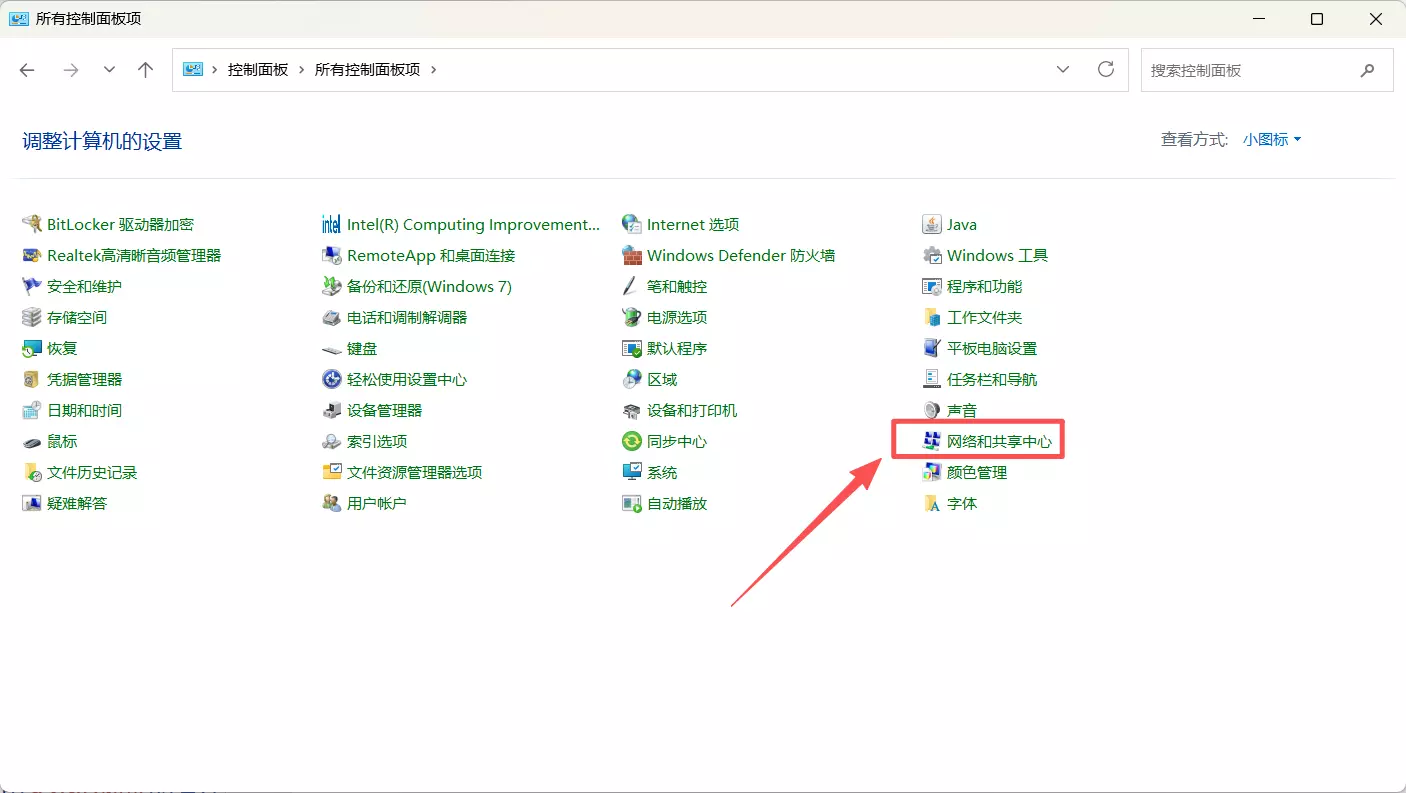This screenshot has height=793, width=1406.
Task: Expand the chevron before 控制面板 breadcrumb
Action: (x=215, y=69)
